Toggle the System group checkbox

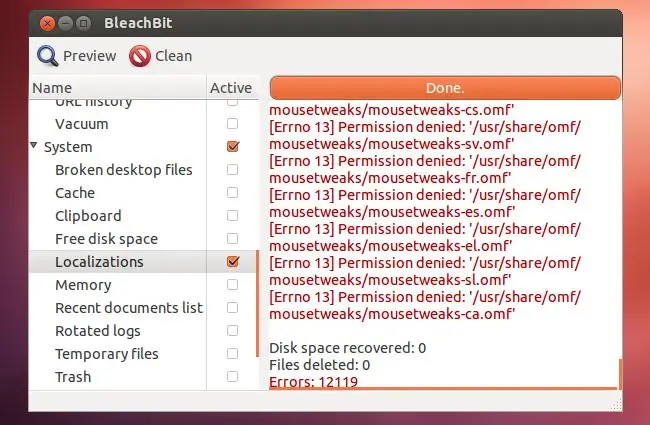233,147
